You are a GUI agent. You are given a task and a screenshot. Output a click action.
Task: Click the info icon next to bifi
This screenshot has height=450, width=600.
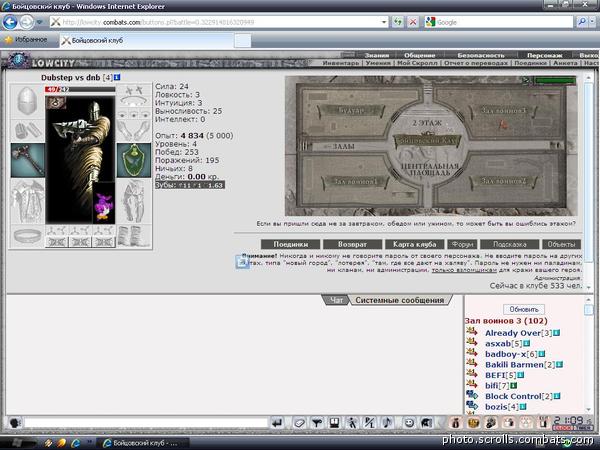tap(514, 386)
